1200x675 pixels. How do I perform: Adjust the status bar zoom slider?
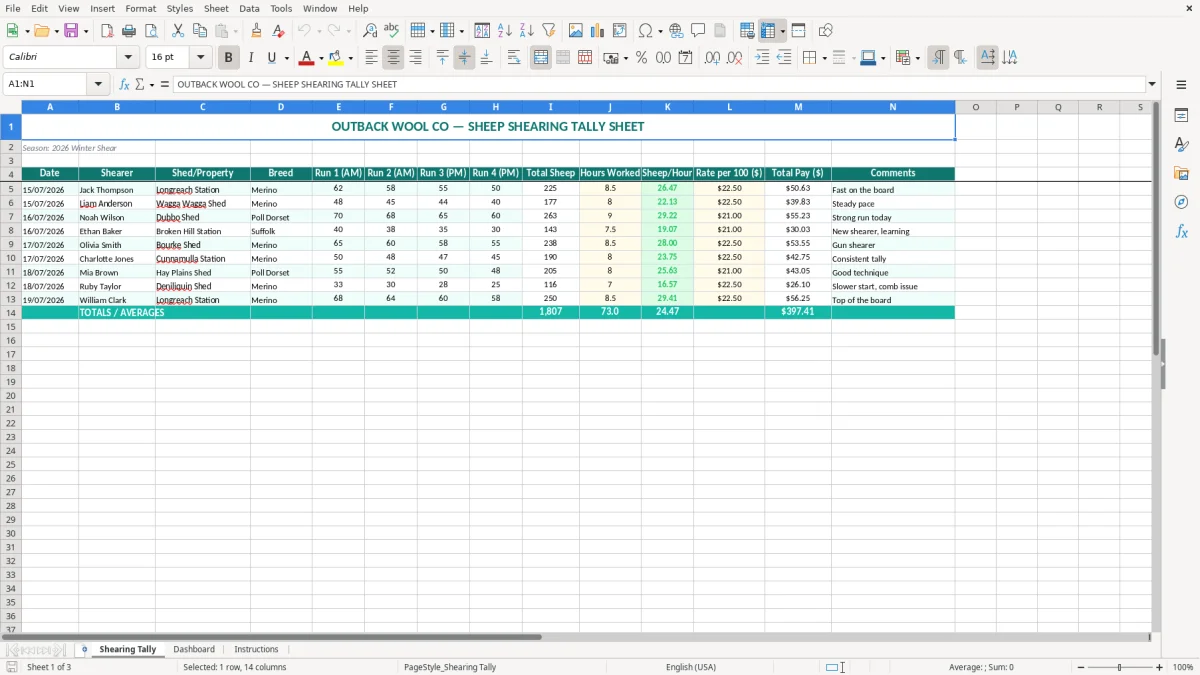click(1118, 667)
